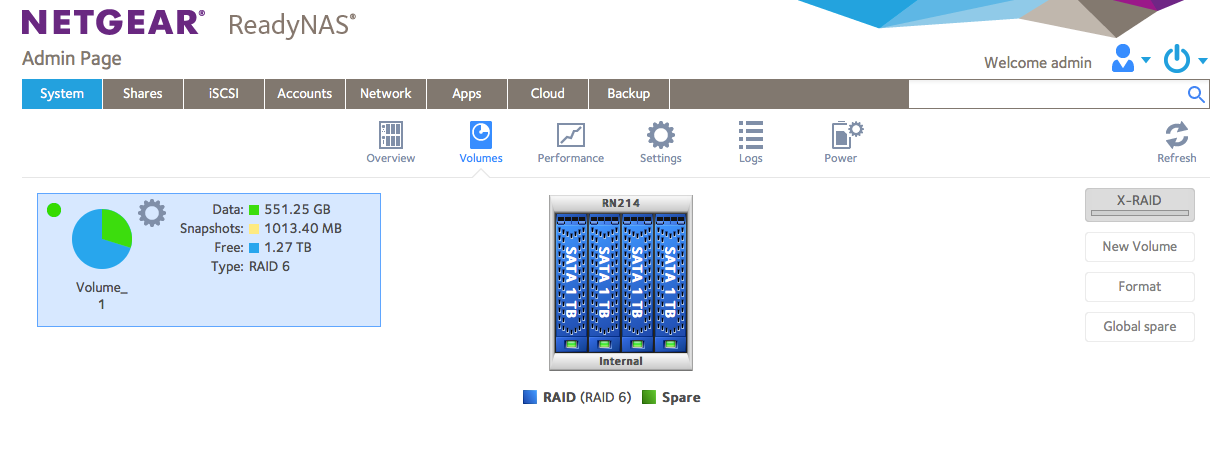Screen dimensions: 1223x476
Task: Click the Volume_1 pie chart
Action: click(x=102, y=239)
